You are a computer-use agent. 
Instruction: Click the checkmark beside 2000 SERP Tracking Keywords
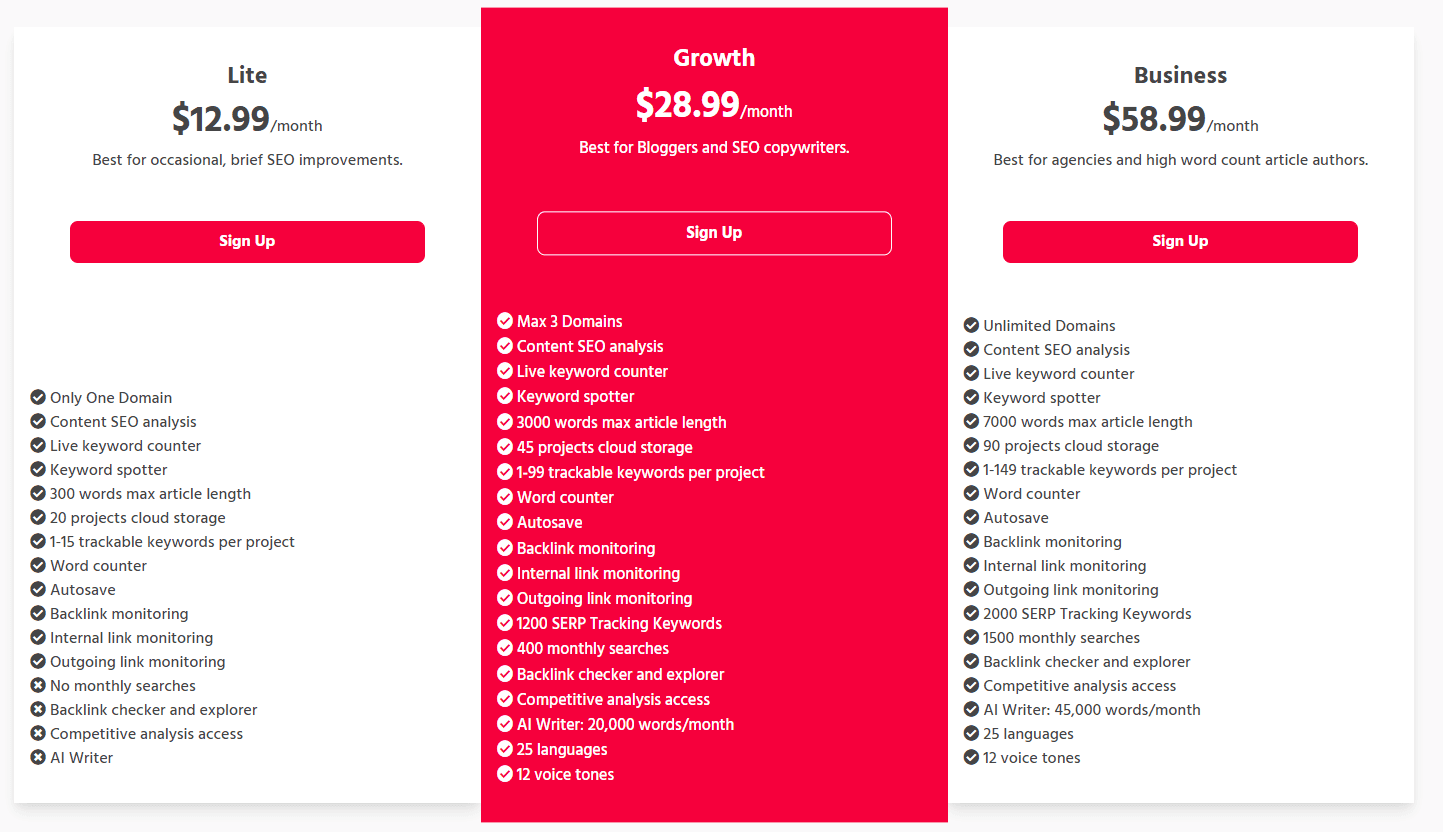click(970, 613)
